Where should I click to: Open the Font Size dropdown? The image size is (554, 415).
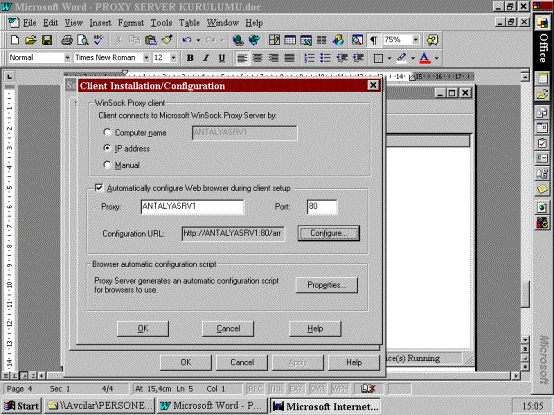click(x=173, y=58)
